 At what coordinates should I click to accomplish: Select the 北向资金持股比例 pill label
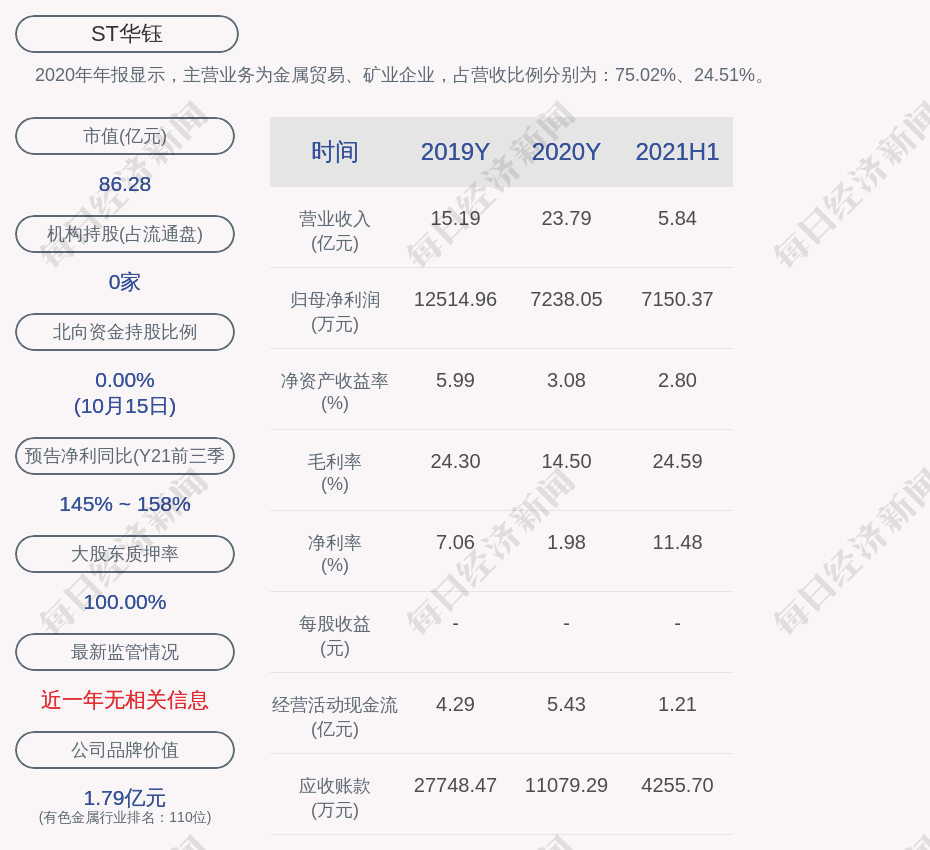125,332
